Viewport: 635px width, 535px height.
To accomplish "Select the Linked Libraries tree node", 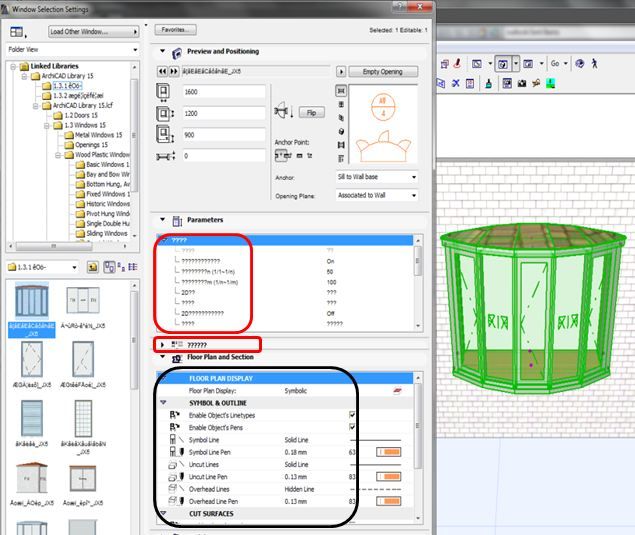I will [54, 66].
